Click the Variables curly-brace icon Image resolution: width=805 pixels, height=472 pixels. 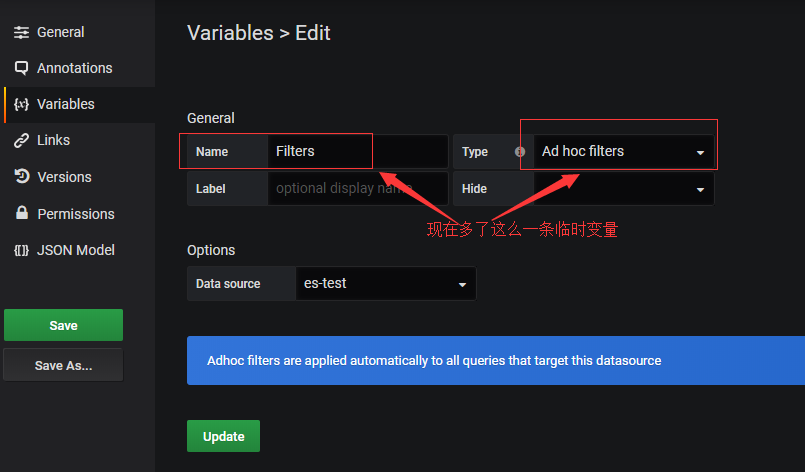coord(21,104)
